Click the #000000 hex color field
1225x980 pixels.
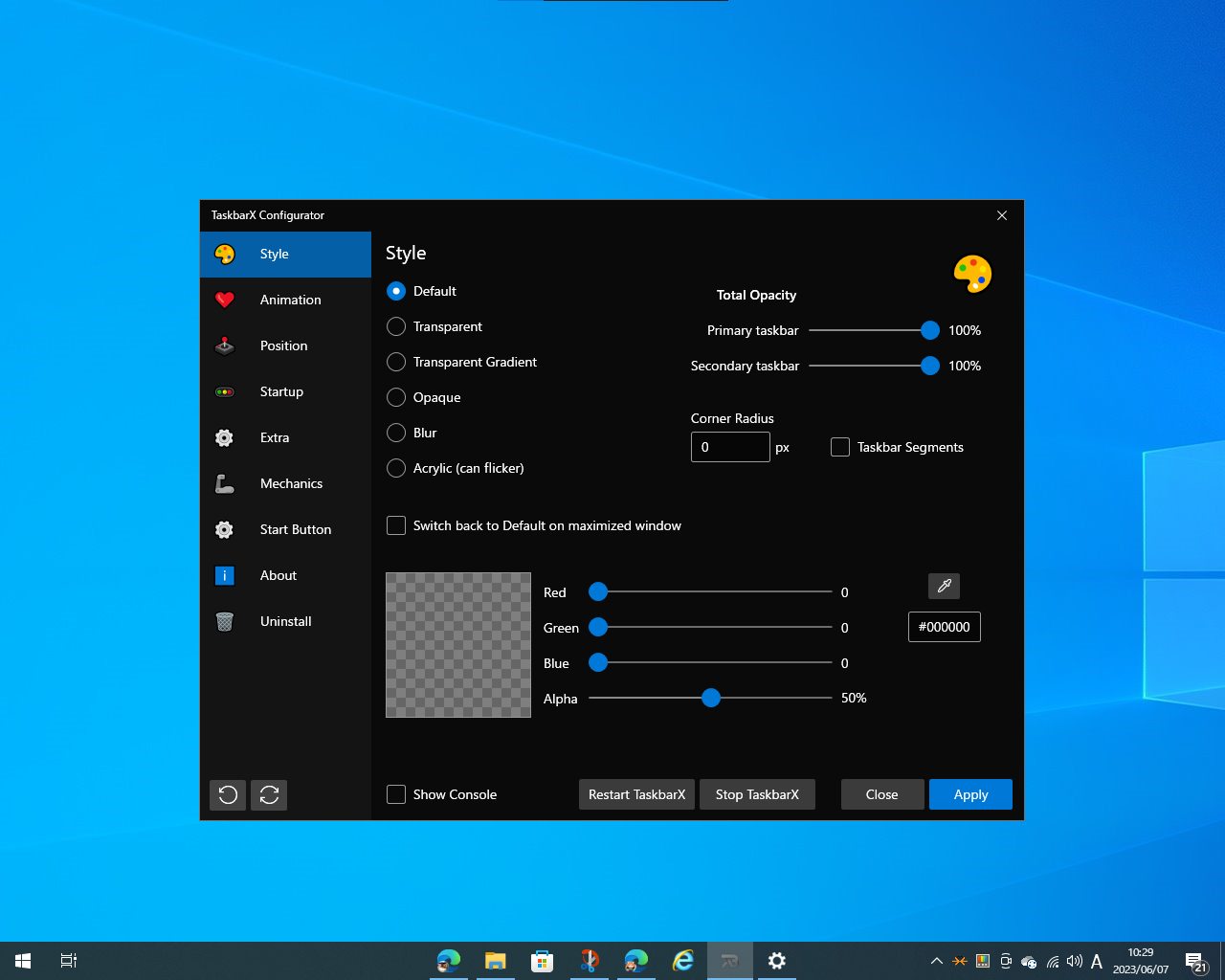click(944, 627)
